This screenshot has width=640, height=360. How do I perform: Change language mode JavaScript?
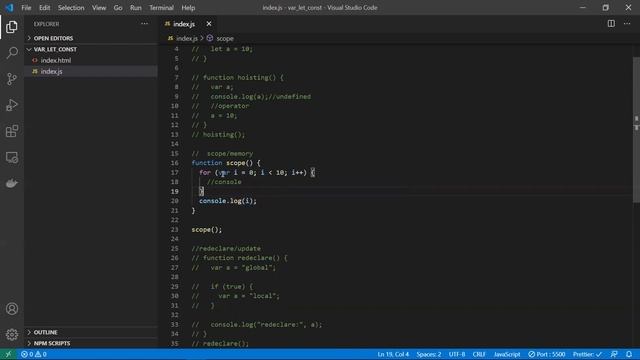click(x=507, y=354)
